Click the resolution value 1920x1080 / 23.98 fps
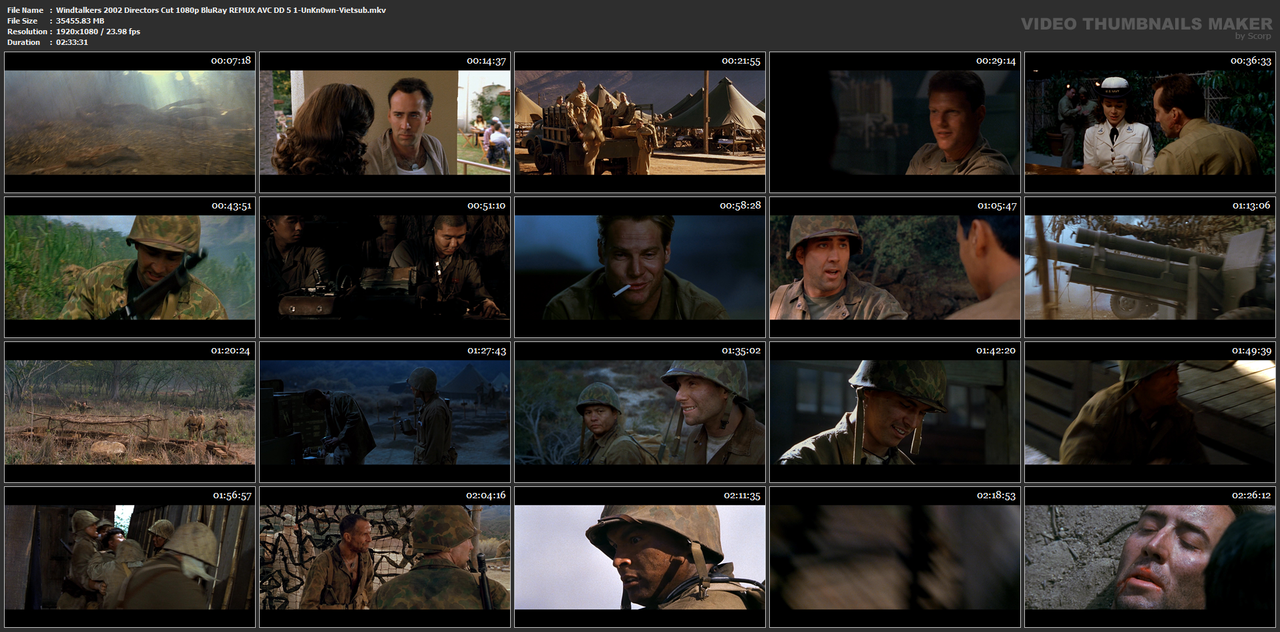Image resolution: width=1280 pixels, height=632 pixels. tap(98, 32)
